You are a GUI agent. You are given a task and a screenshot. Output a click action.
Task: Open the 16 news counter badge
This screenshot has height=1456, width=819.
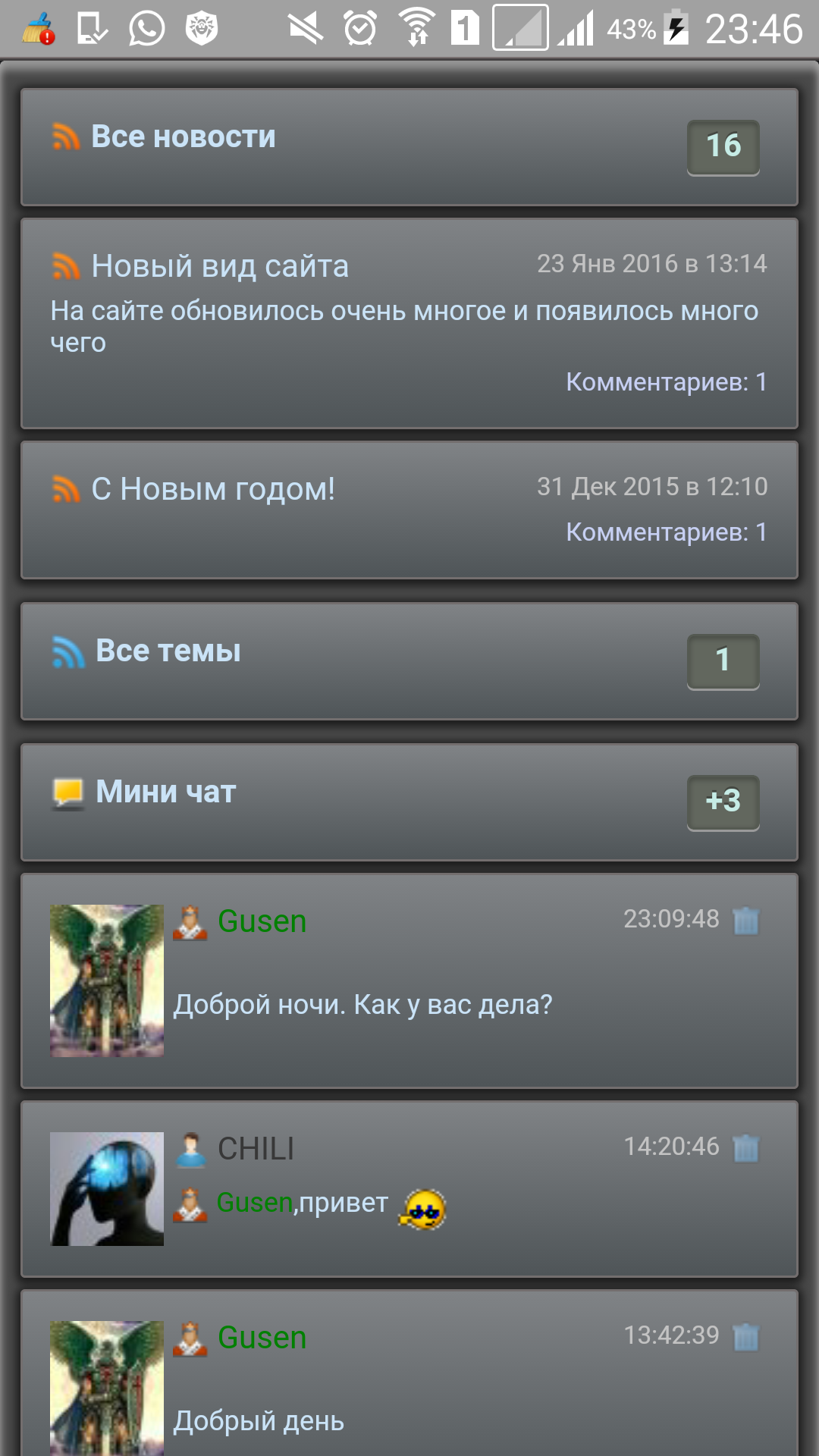tap(723, 147)
